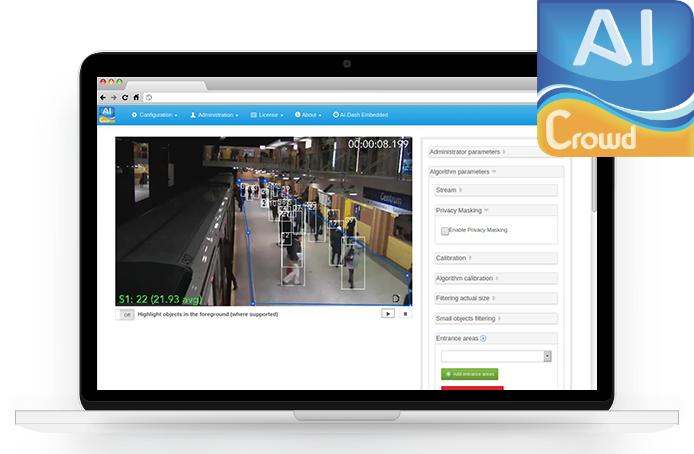Viewport: 694px width, 454px height.
Task: Click the crowd-counting video preview
Action: [x=264, y=221]
